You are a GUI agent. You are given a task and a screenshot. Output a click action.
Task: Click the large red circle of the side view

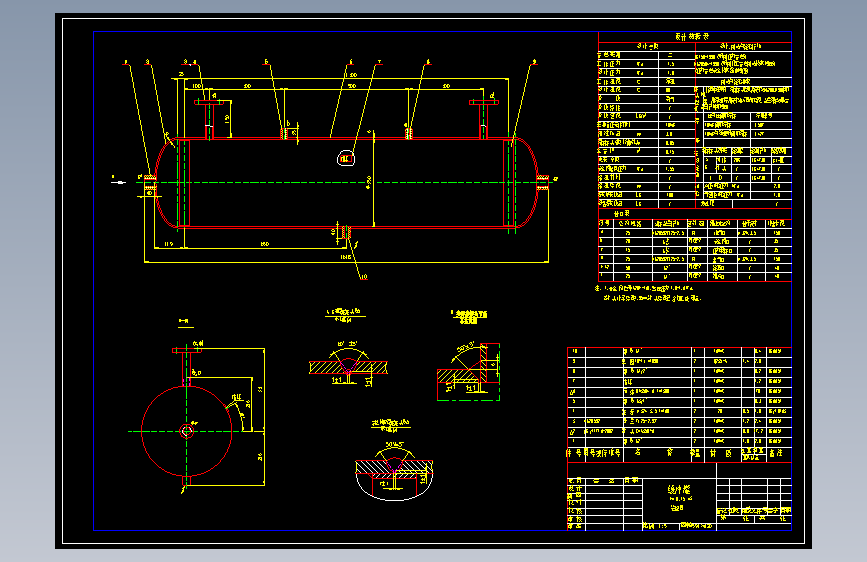click(x=187, y=431)
